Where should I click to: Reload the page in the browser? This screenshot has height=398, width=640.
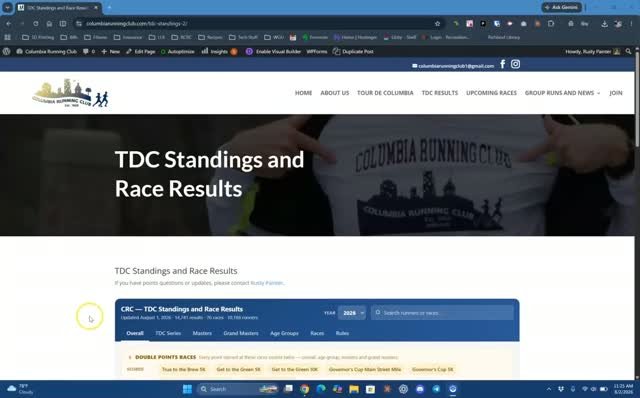pyautogui.click(x=36, y=24)
